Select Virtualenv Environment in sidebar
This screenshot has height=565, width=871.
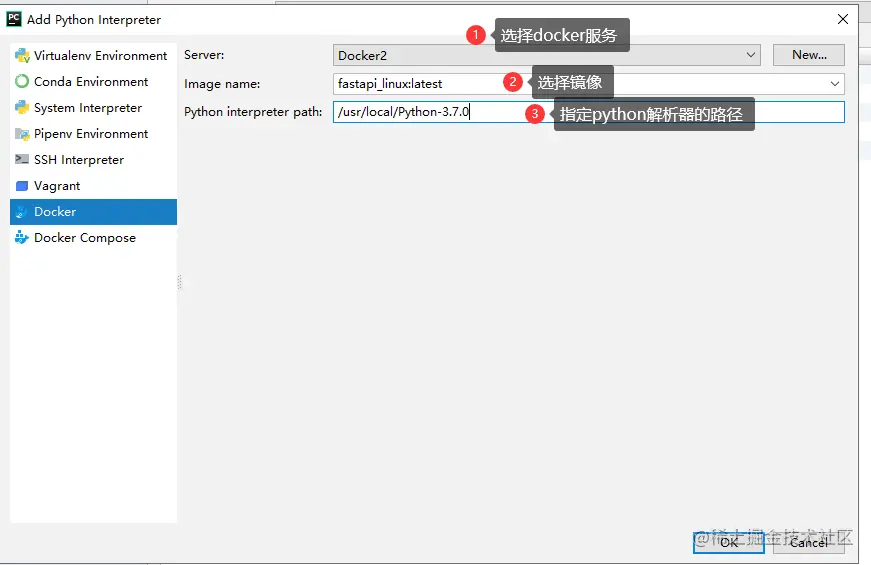(x=93, y=56)
